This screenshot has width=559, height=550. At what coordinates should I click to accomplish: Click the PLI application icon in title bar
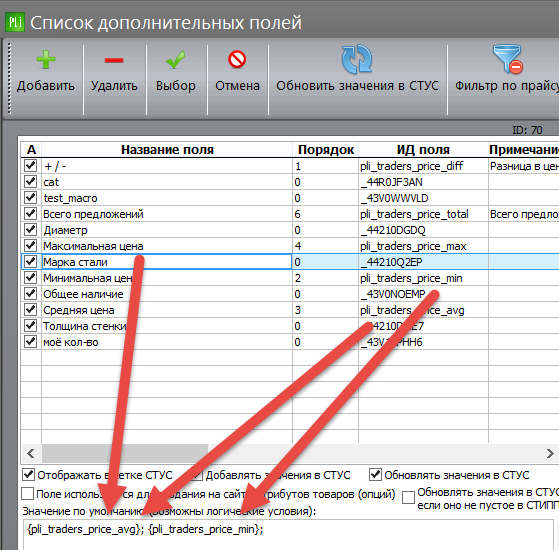15,22
